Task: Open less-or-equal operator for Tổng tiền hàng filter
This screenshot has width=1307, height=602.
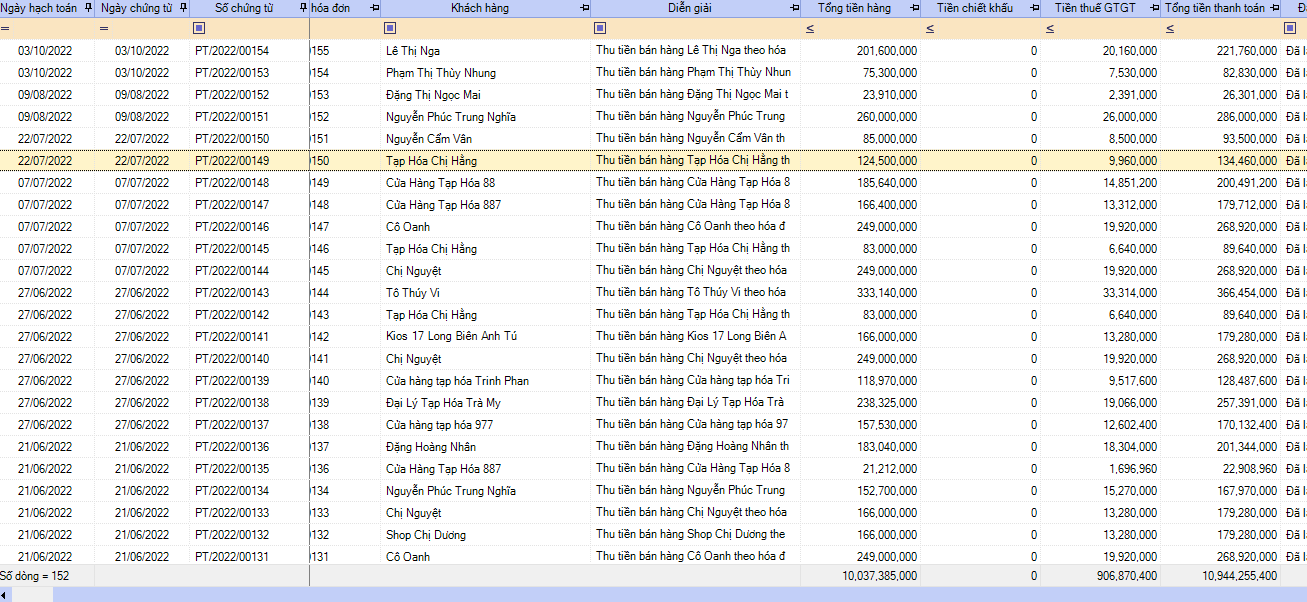Action: [810, 28]
